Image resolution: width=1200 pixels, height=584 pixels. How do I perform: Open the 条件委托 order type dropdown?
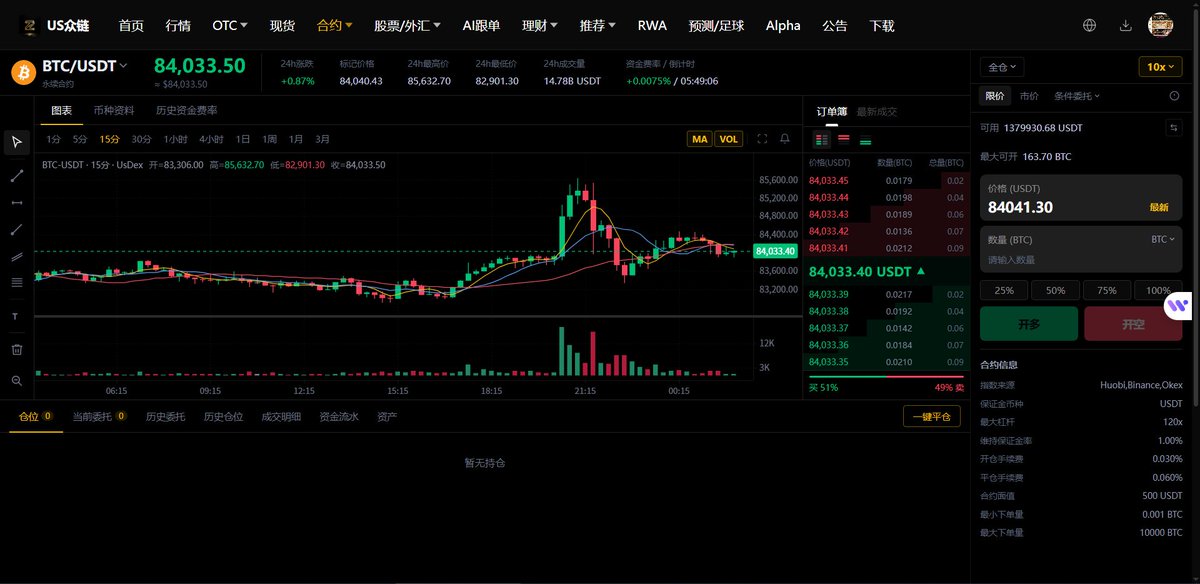tap(1077, 96)
